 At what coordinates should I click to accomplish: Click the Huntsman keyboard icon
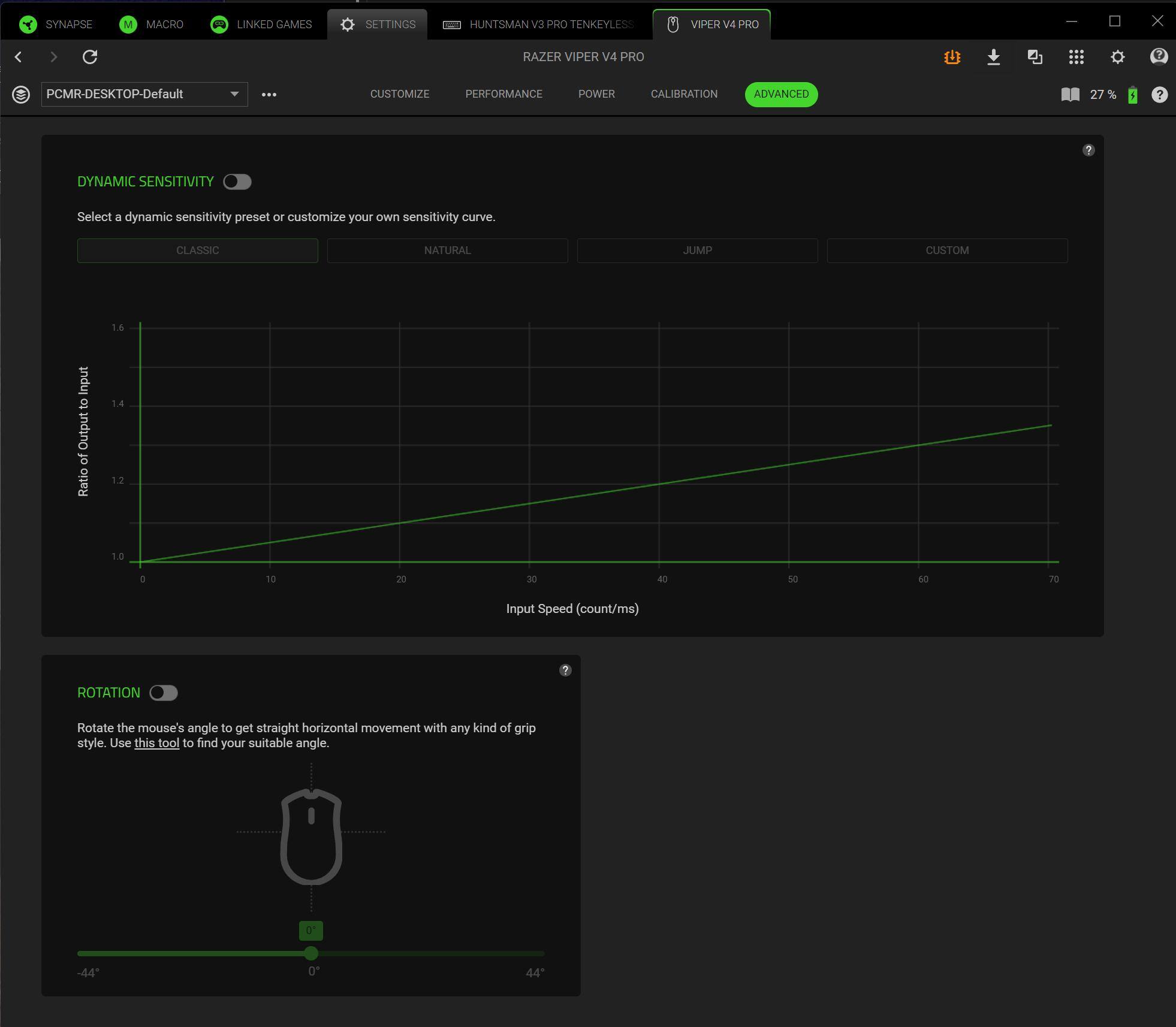point(452,25)
